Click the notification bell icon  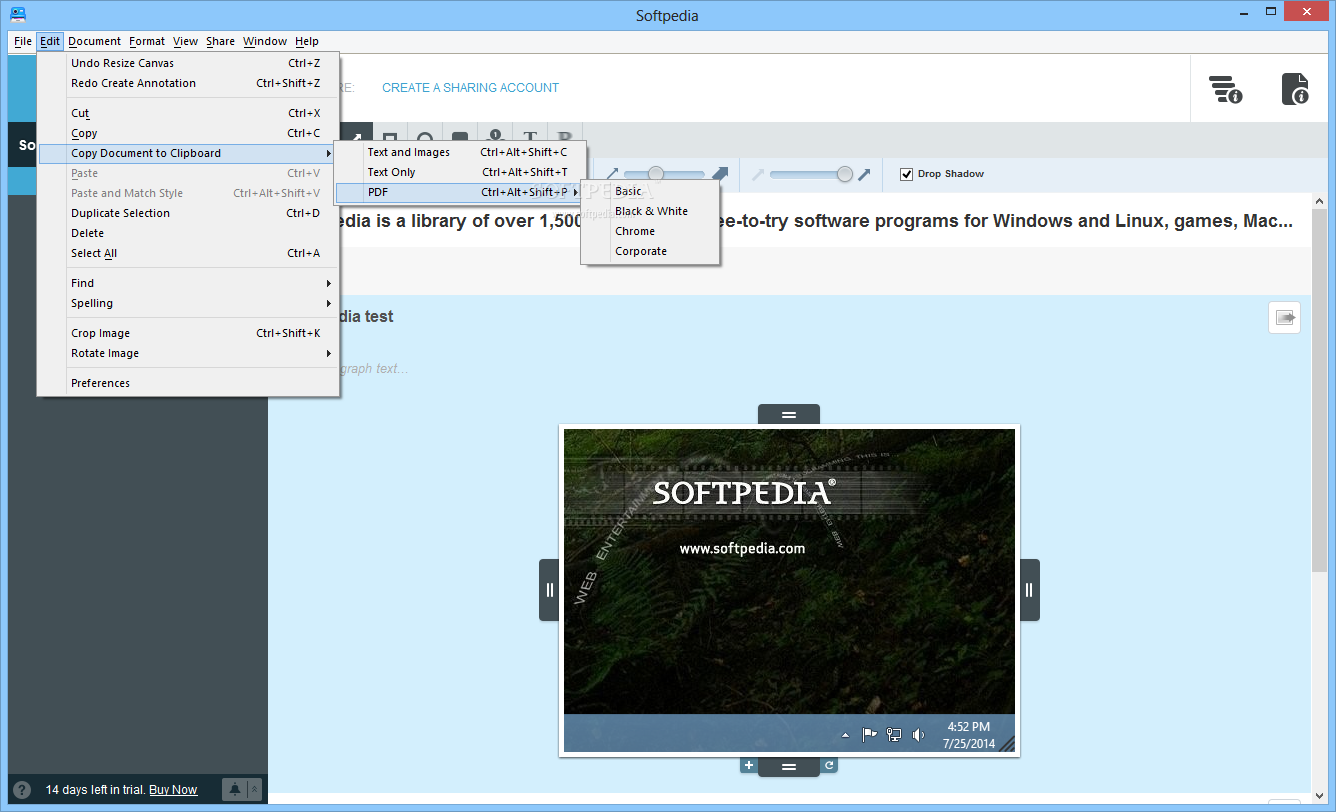[235, 789]
